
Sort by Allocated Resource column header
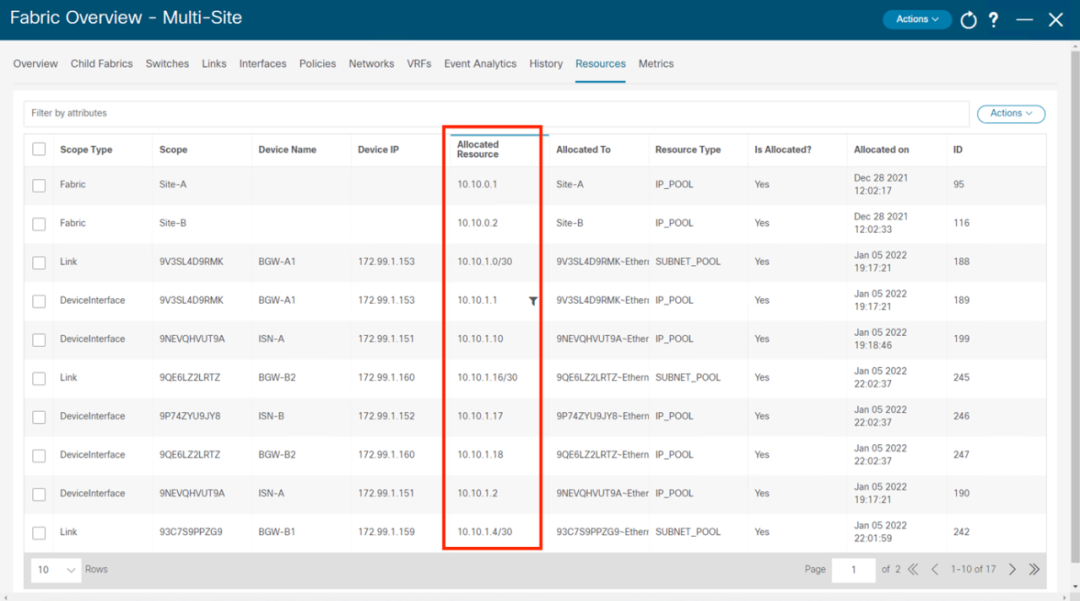pyautogui.click(x=477, y=149)
